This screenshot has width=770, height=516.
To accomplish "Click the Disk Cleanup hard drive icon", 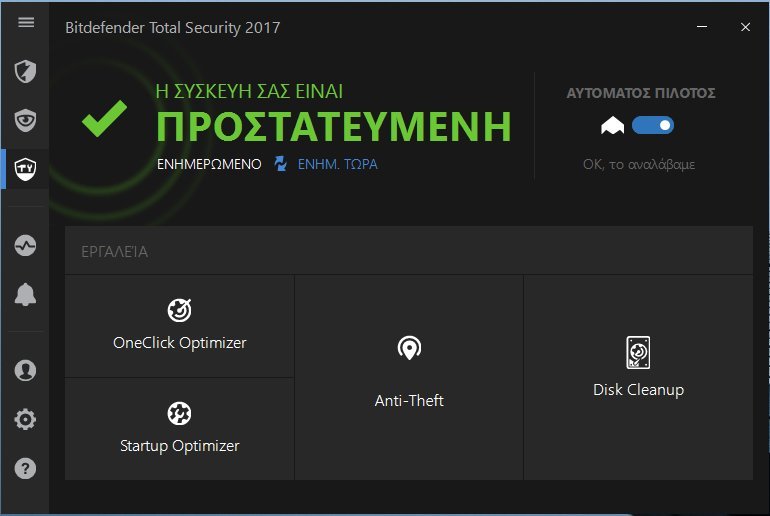I will click(638, 353).
